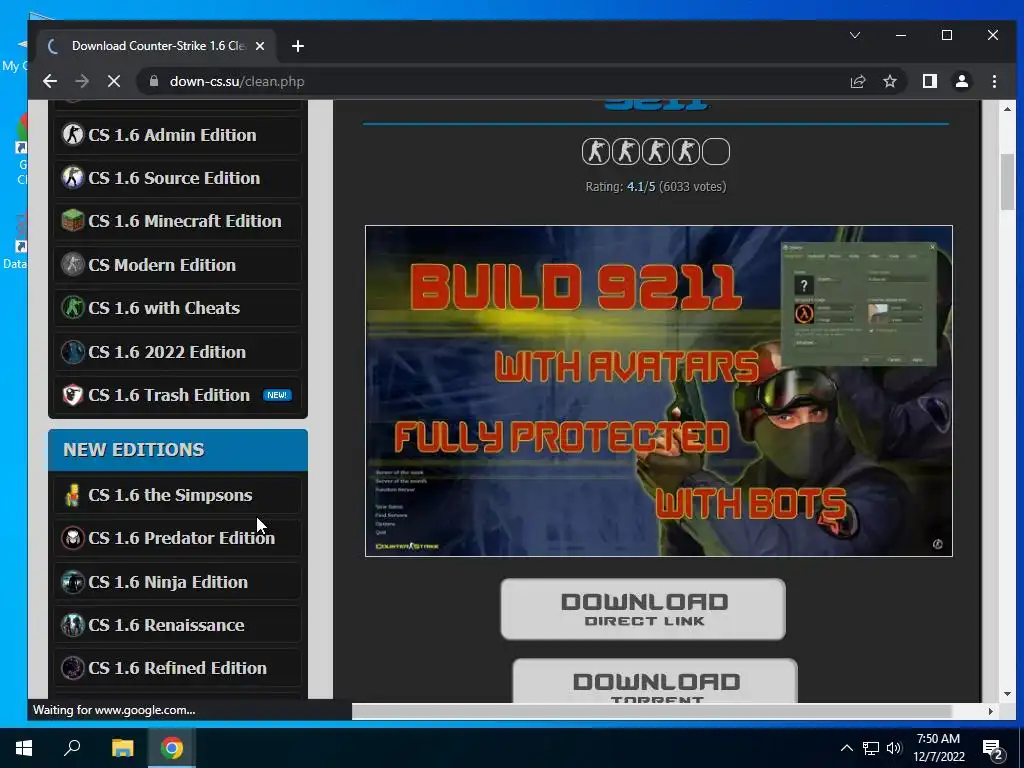This screenshot has width=1024, height=768.
Task: Open CS 1.6 with Cheats
Action: [177, 308]
